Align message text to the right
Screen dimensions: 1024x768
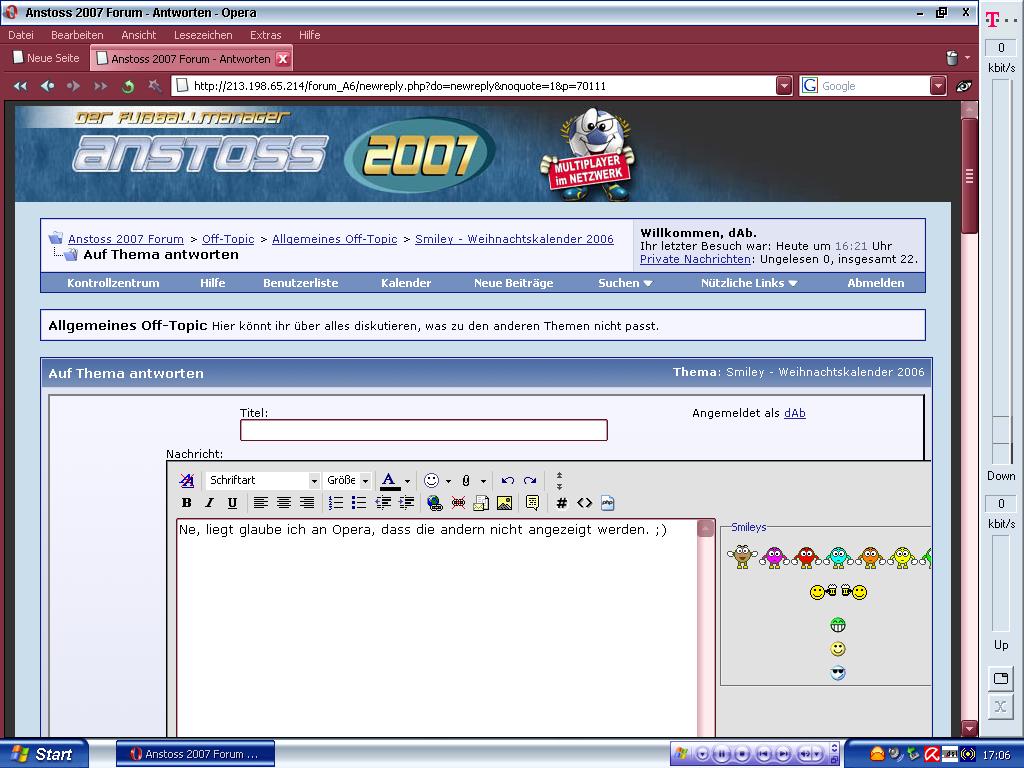click(x=306, y=503)
